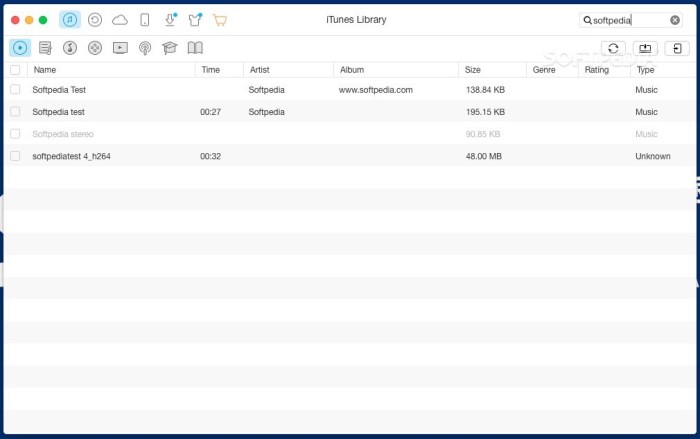This screenshot has width=700, height=439.
Task: Select the Music category play icon
Action: pos(20,48)
